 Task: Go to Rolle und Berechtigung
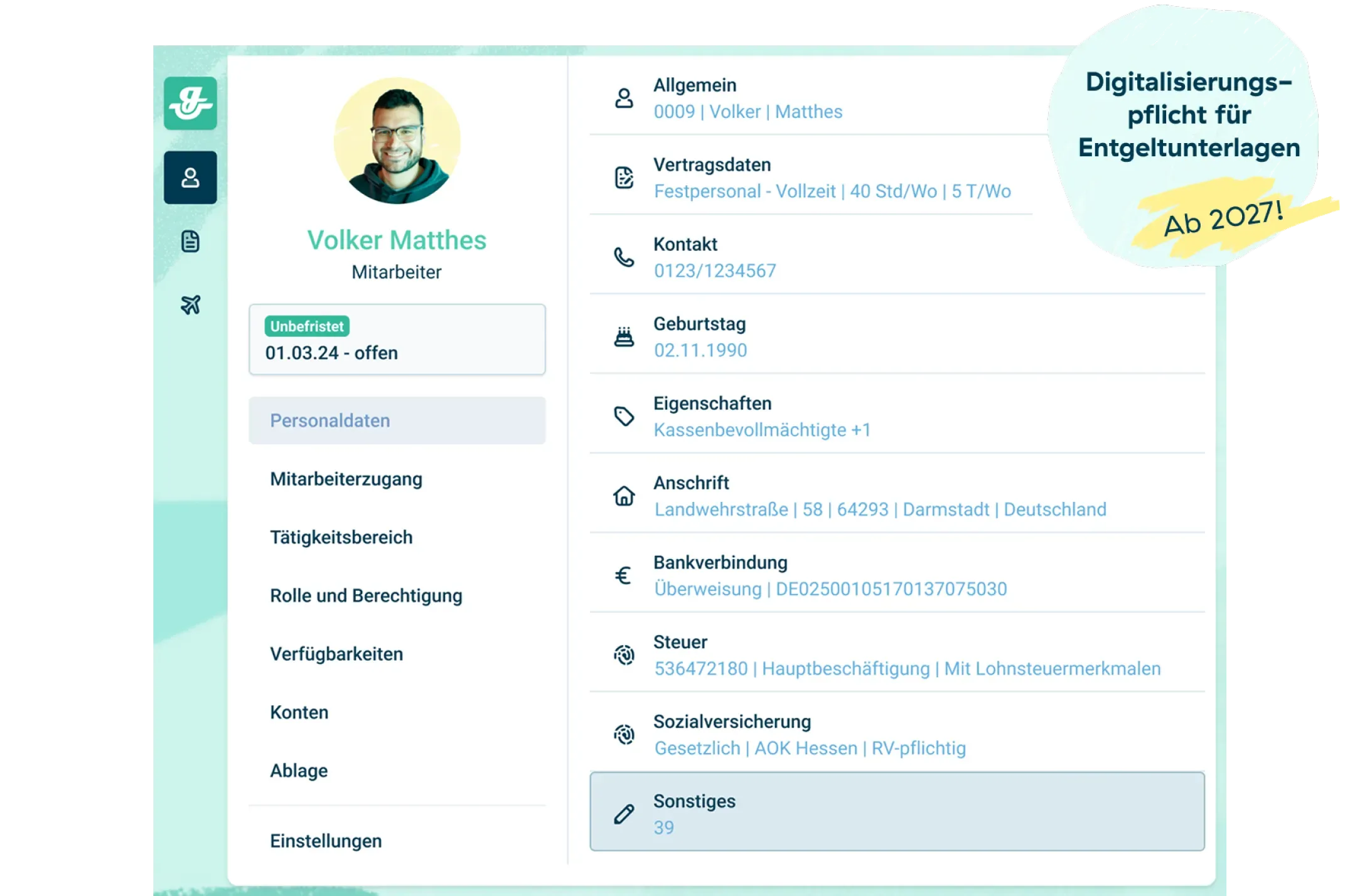tap(366, 595)
